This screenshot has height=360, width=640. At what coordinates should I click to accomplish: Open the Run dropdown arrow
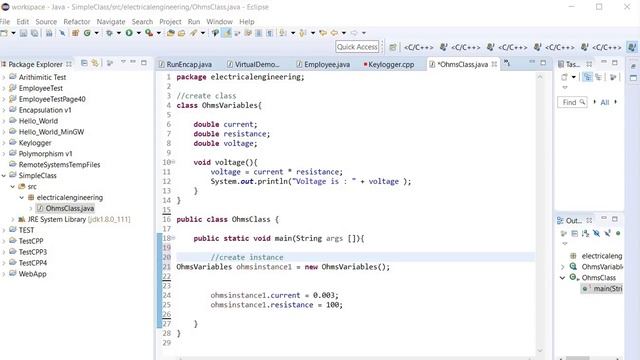139,33
